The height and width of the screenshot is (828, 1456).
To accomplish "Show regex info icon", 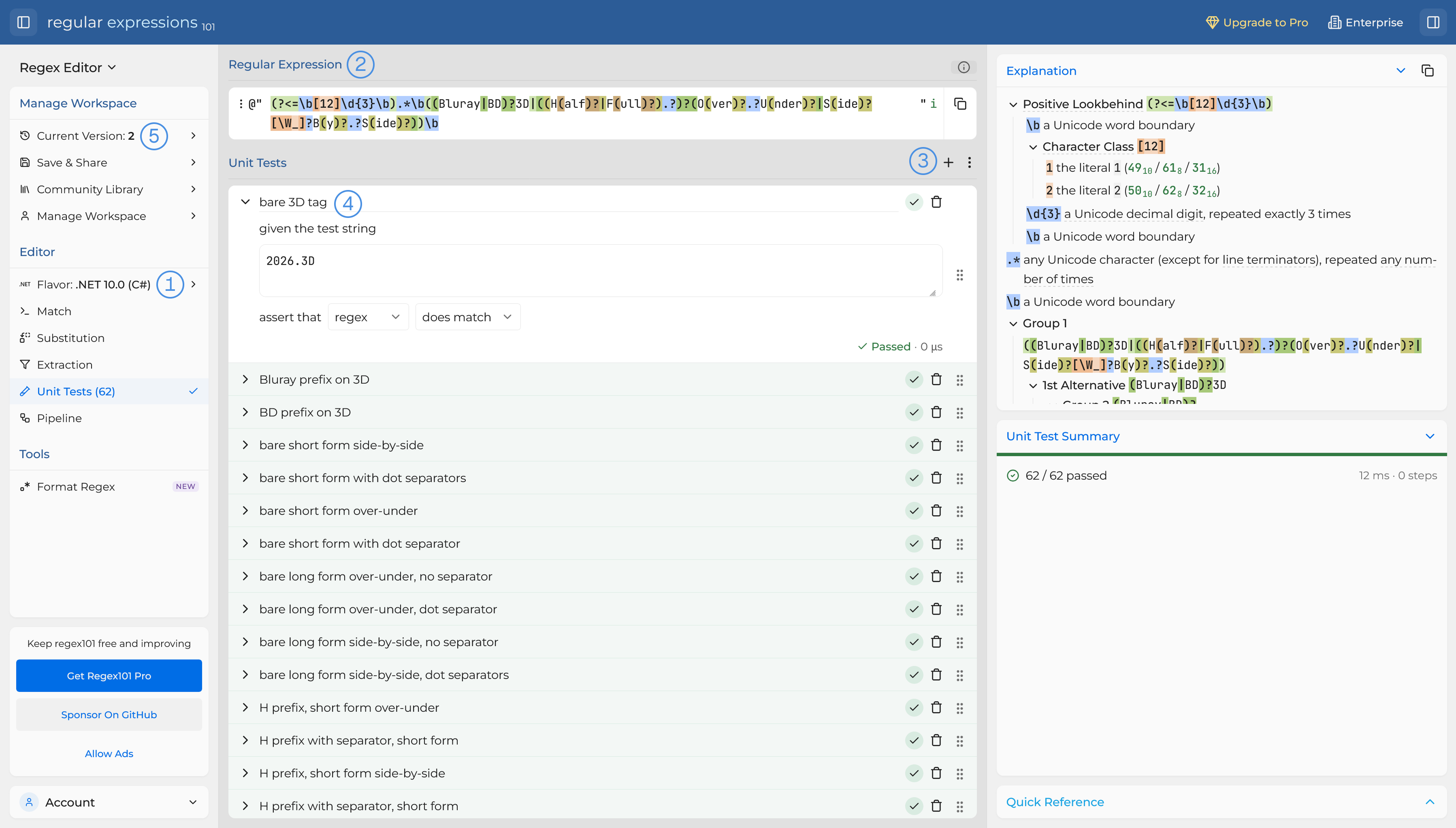I will (964, 67).
